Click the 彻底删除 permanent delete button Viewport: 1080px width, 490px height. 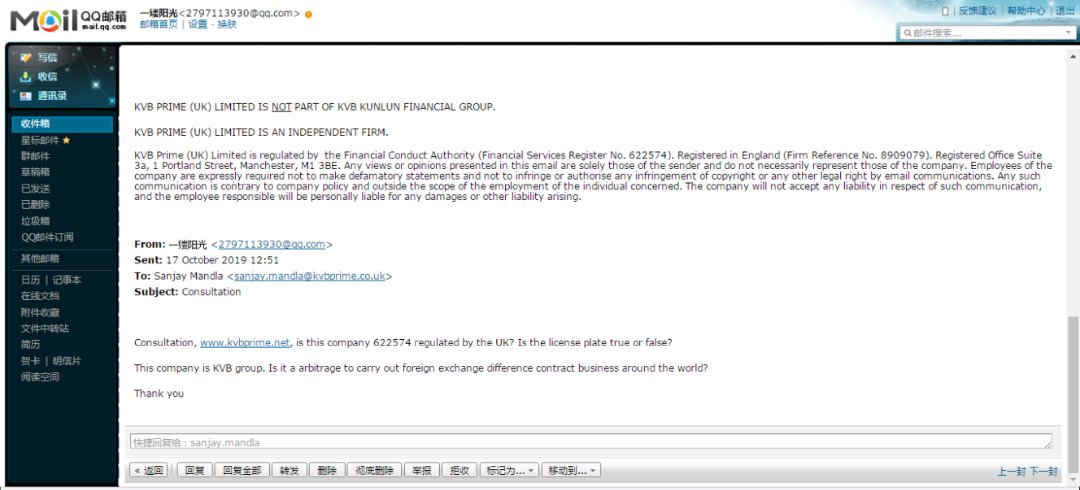coord(375,471)
